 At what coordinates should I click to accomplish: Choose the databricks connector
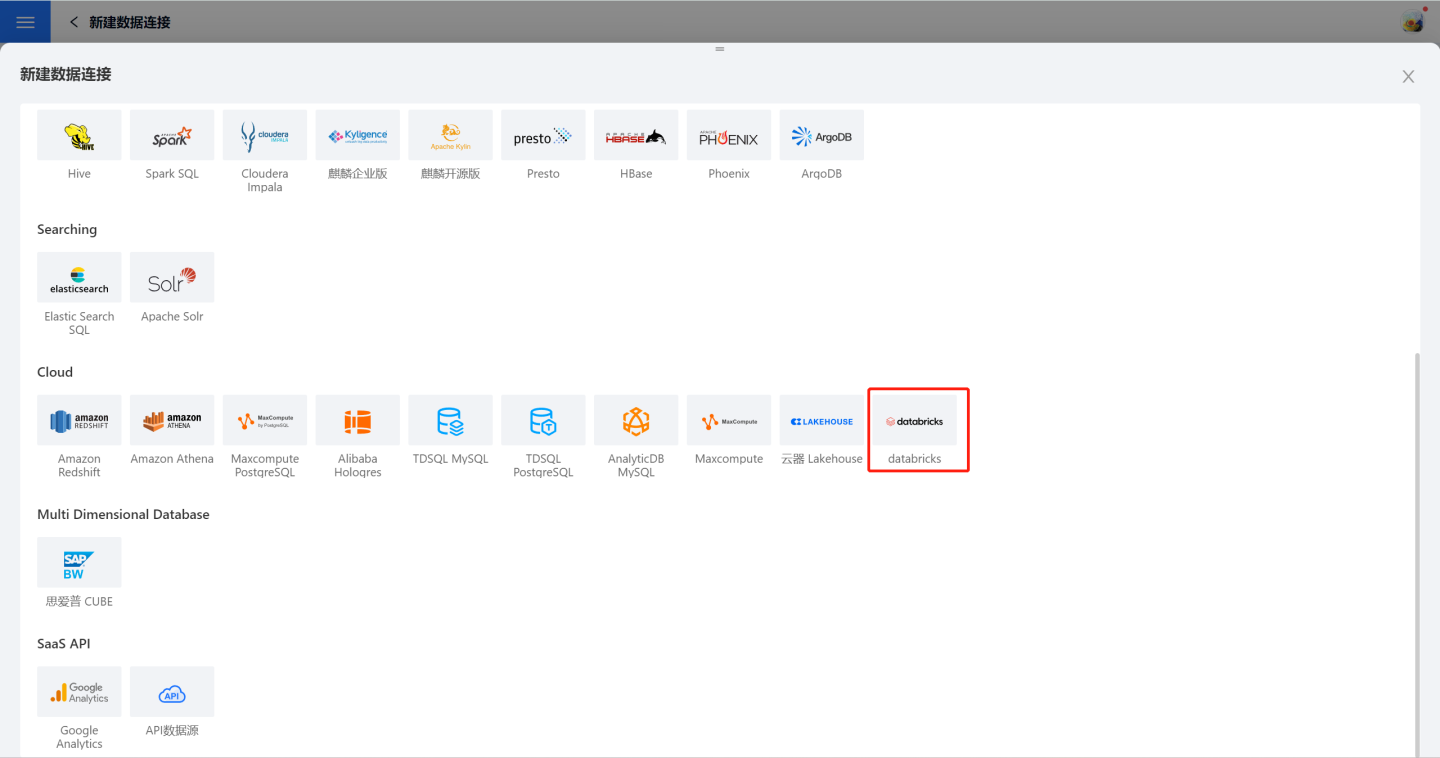pos(914,421)
